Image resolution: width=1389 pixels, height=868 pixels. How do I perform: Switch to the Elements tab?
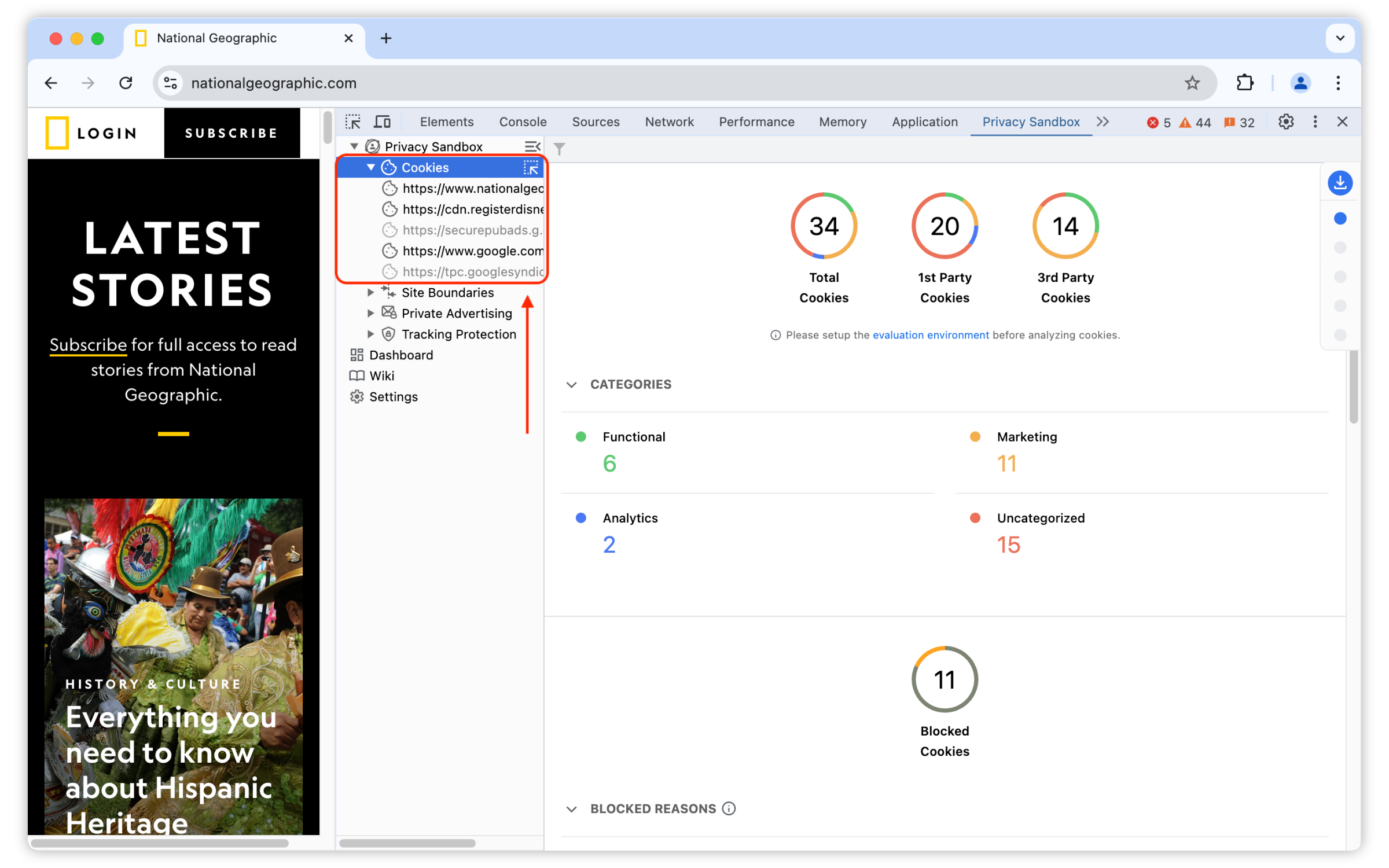point(446,122)
